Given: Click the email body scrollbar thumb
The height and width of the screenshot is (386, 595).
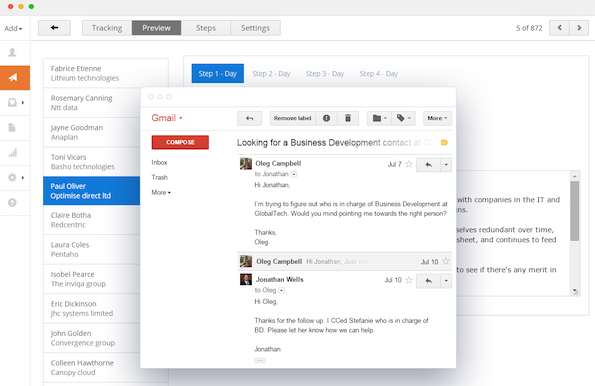Looking at the screenshot, I should pos(575,211).
